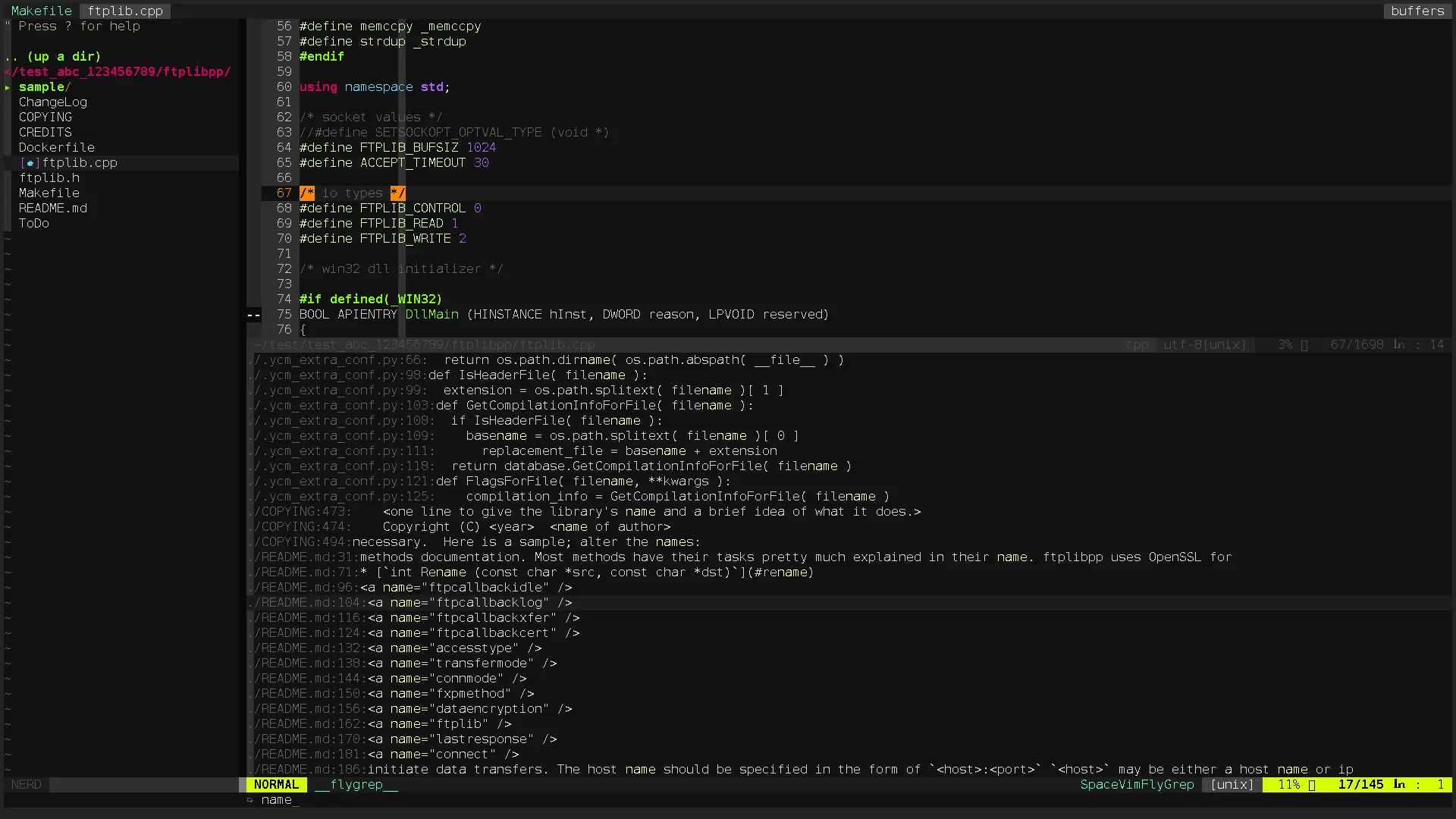Focus the flygrep search input containing name
The width and height of the screenshot is (1456, 819).
(277, 800)
